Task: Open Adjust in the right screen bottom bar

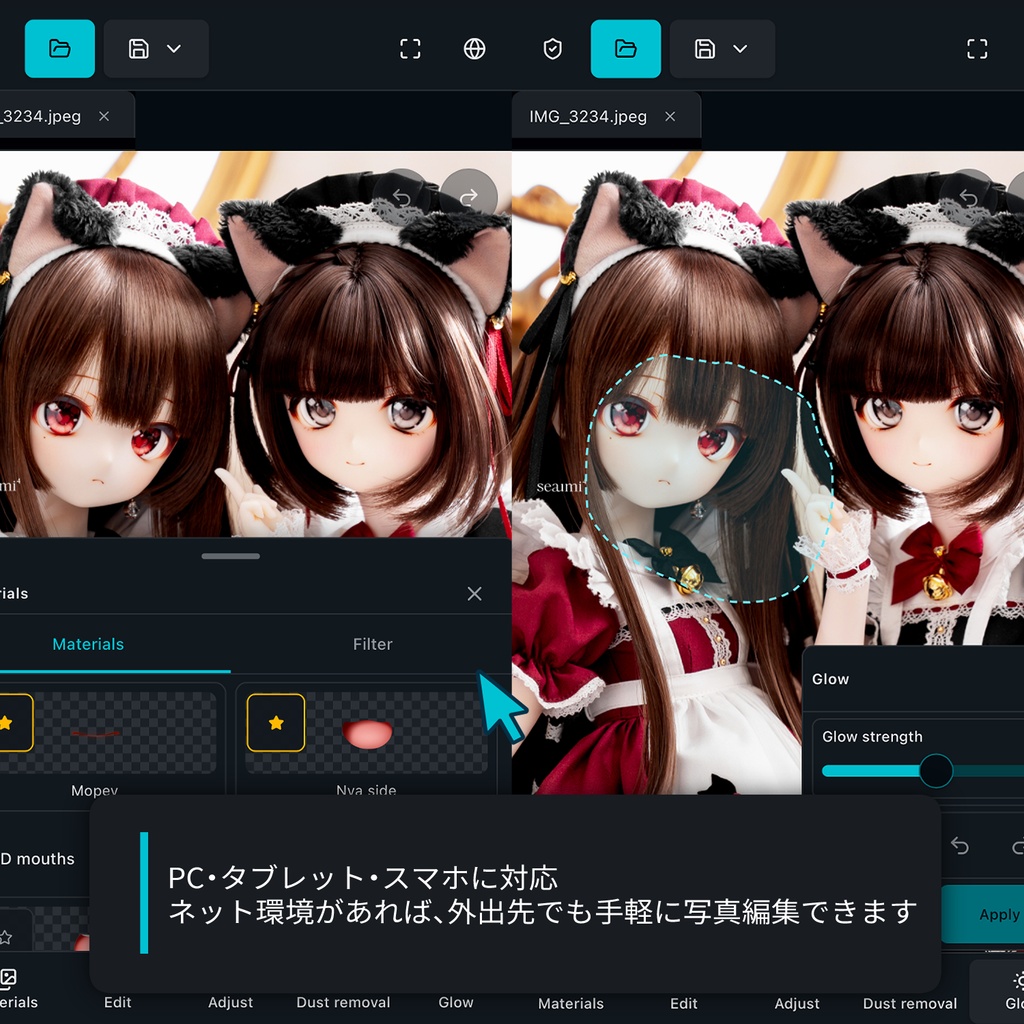Action: (x=797, y=1003)
